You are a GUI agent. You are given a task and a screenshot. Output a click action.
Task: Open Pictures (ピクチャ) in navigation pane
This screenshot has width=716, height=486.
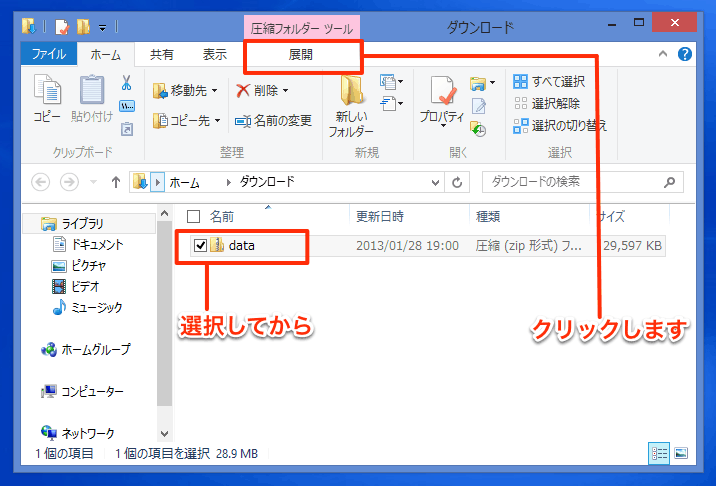79,265
